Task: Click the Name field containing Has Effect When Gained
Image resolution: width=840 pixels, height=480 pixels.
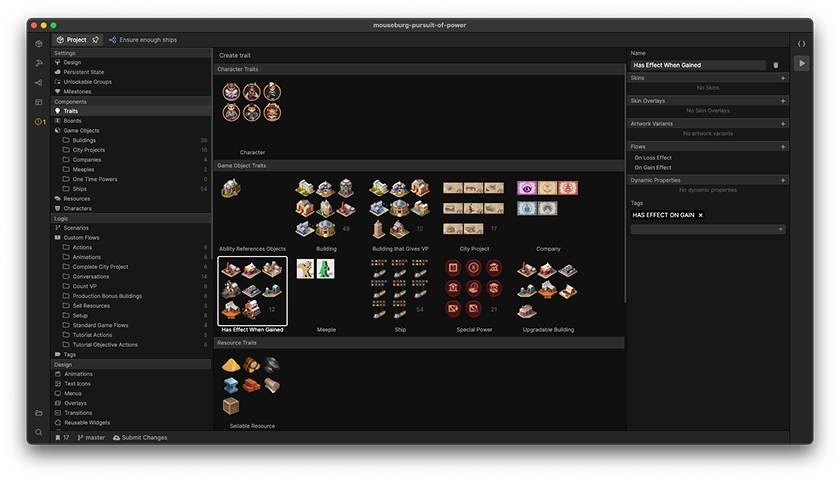Action: pos(697,65)
